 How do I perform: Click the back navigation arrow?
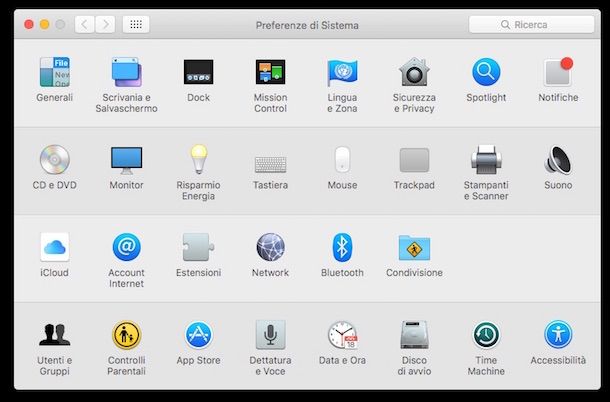click(x=84, y=25)
